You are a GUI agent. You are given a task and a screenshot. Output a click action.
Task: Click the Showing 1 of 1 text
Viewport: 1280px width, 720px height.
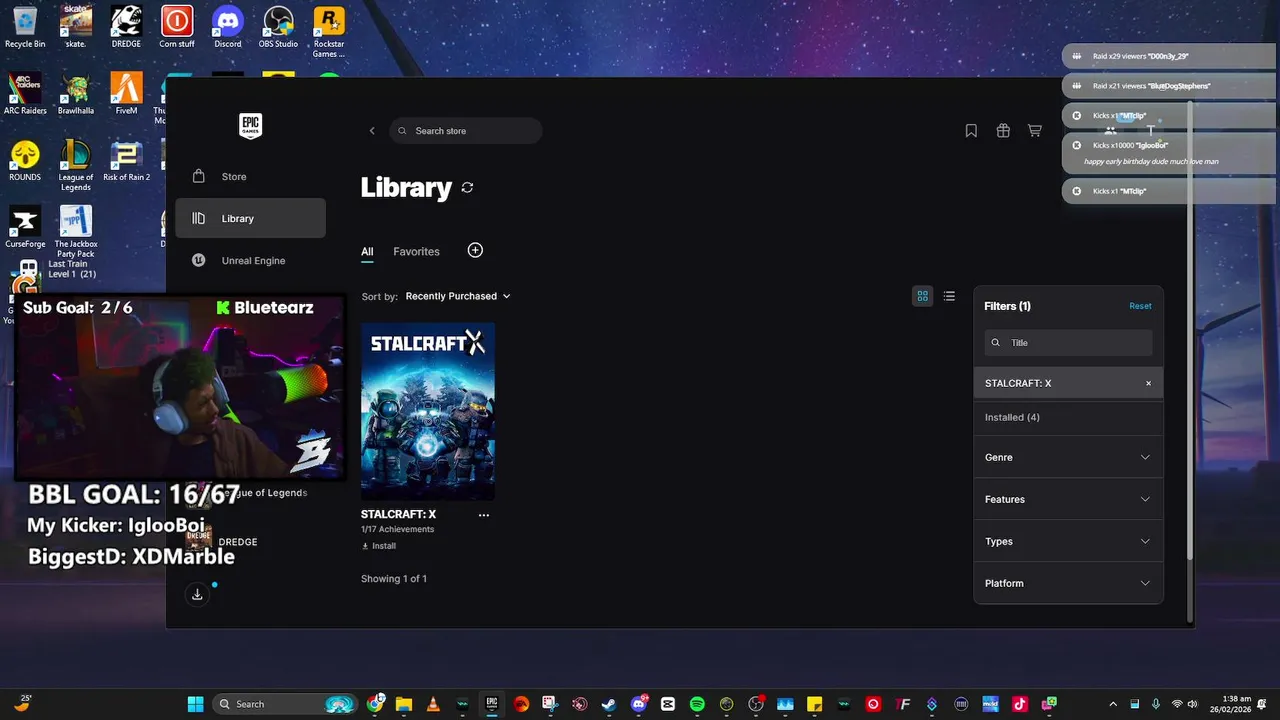pyautogui.click(x=393, y=579)
